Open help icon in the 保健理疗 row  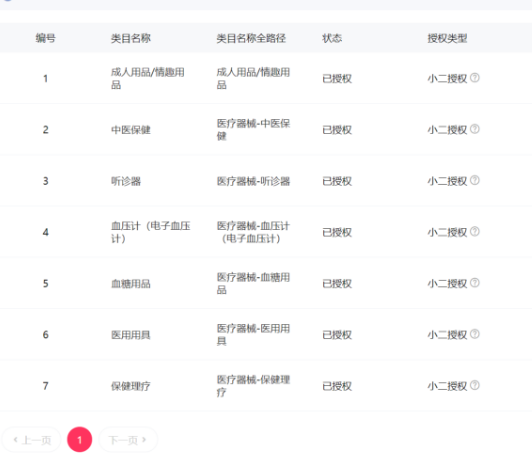click(475, 385)
